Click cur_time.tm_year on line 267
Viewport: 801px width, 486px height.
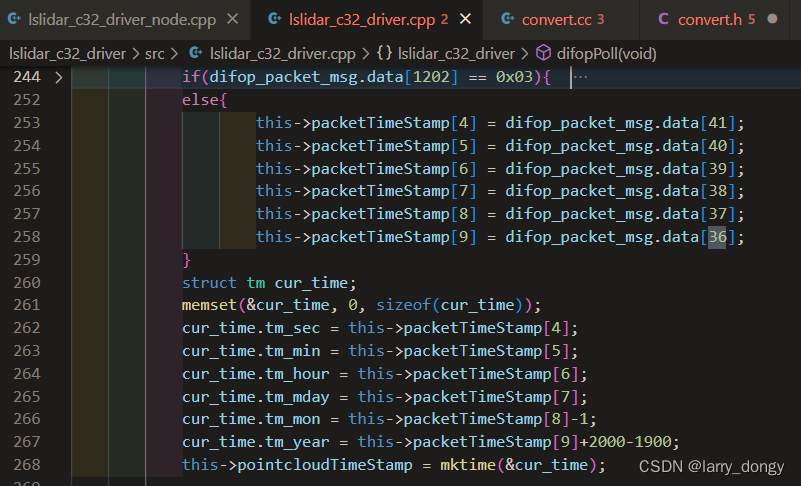click(255, 442)
